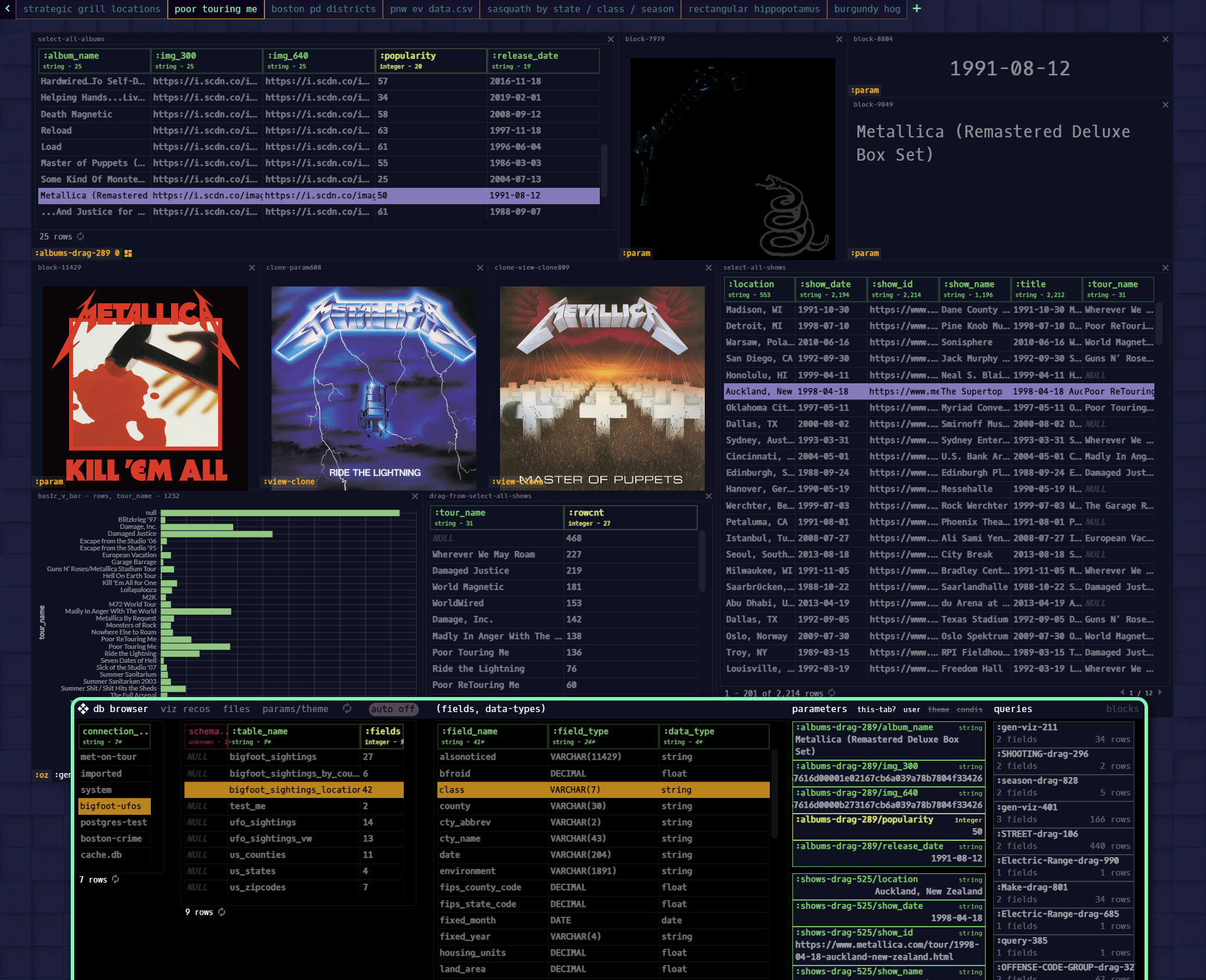The height and width of the screenshot is (980, 1206).
Task: Select the bigfoot-ufos connection
Action: coord(114,806)
